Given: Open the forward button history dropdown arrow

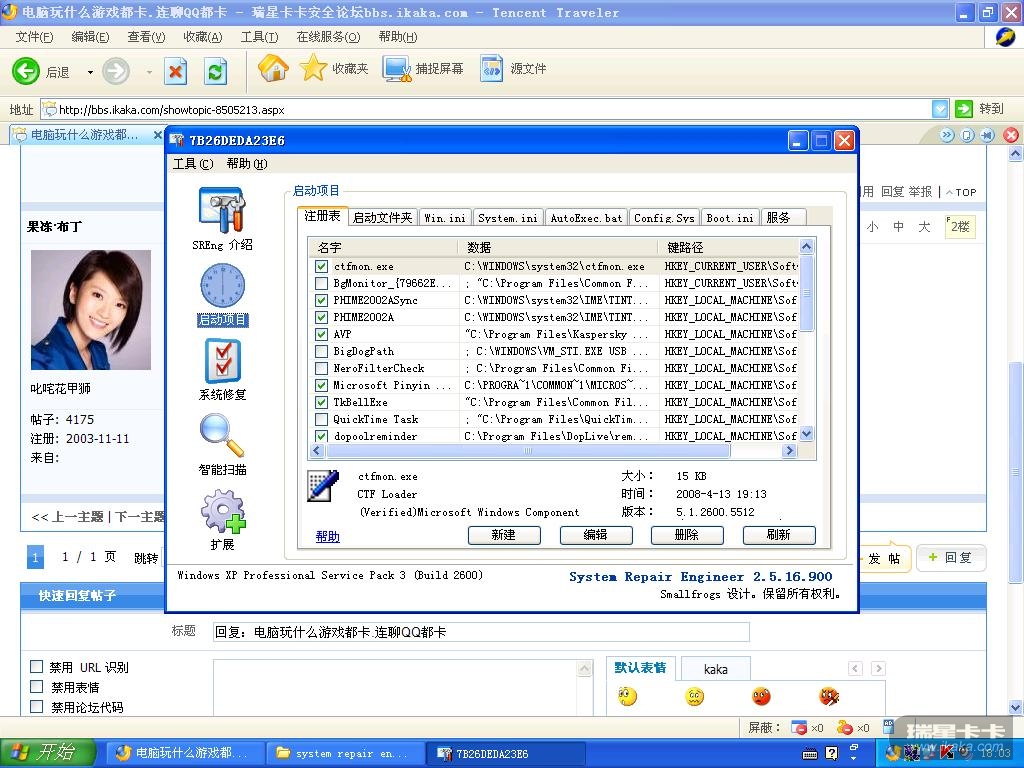Looking at the screenshot, I should coord(149,72).
